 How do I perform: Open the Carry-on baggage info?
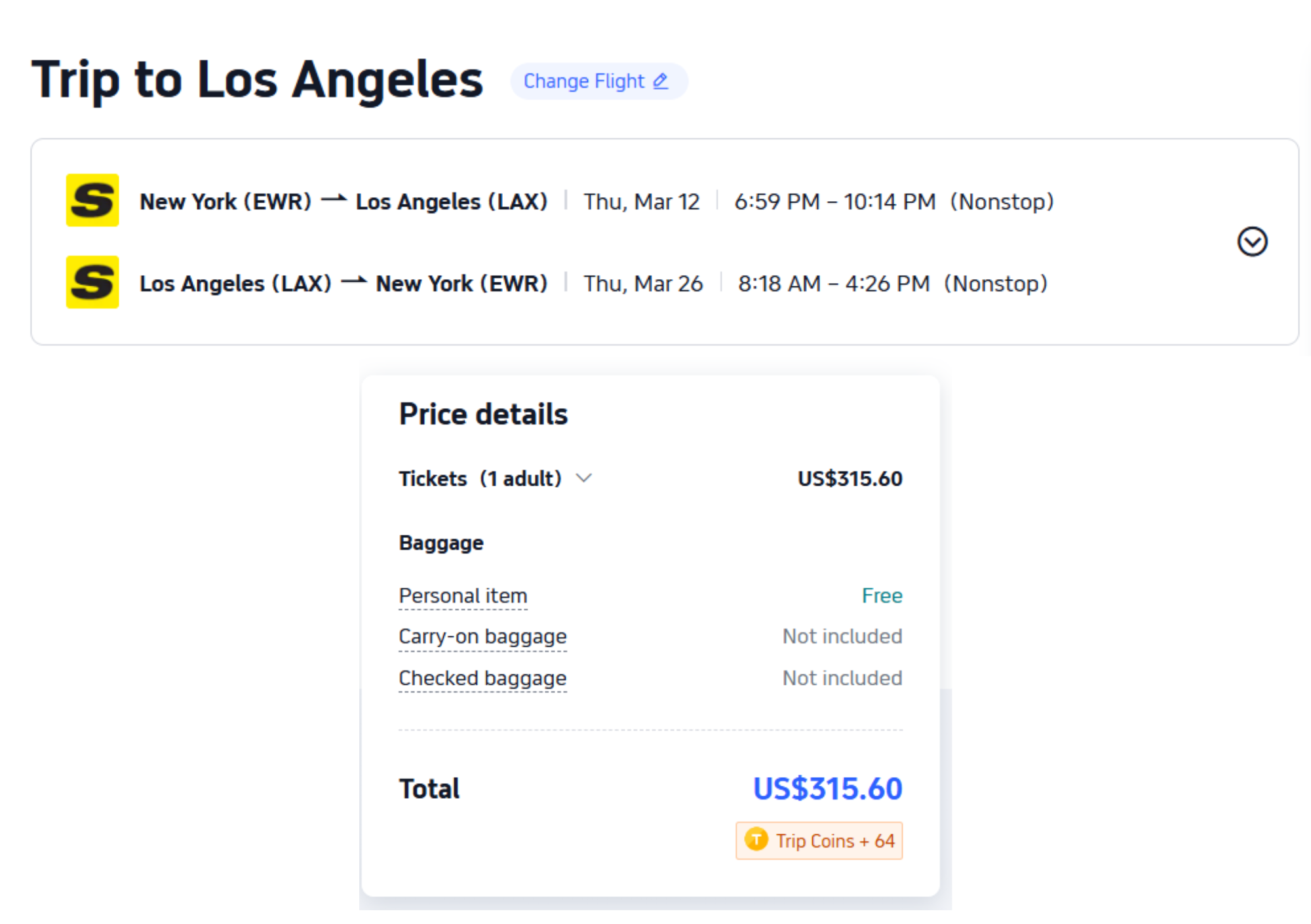(x=482, y=636)
